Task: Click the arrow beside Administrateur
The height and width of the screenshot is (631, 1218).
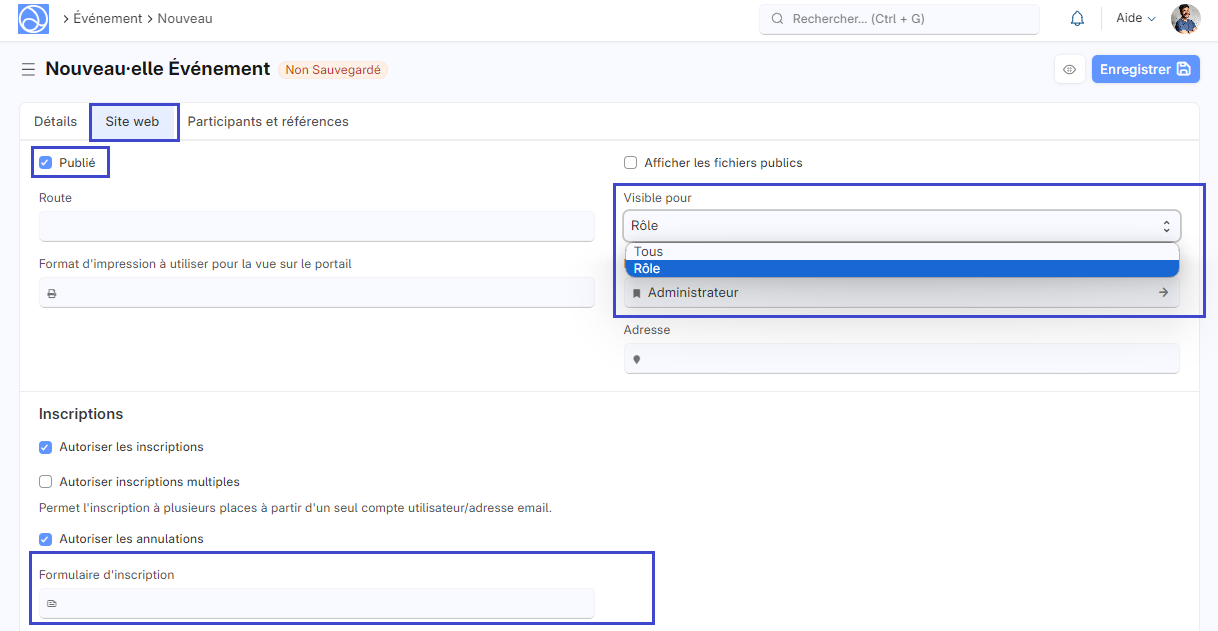Action: click(1163, 293)
